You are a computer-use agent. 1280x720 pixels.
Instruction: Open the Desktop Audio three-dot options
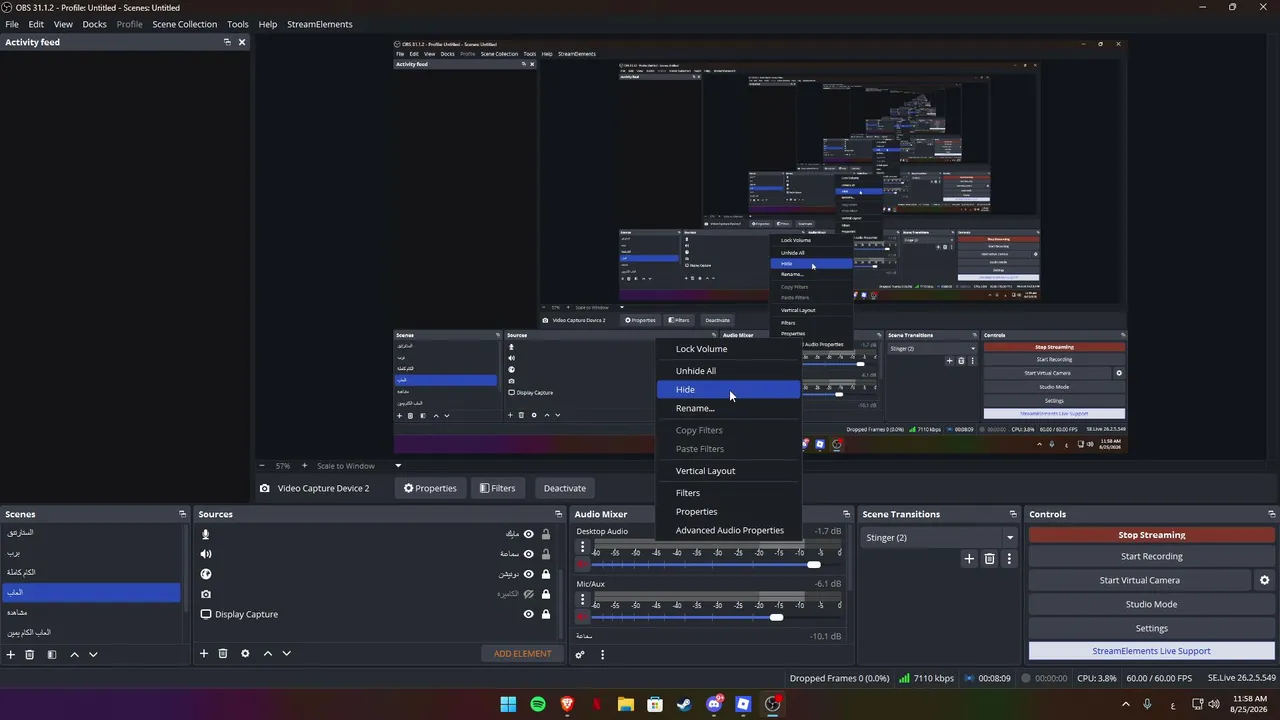582,547
